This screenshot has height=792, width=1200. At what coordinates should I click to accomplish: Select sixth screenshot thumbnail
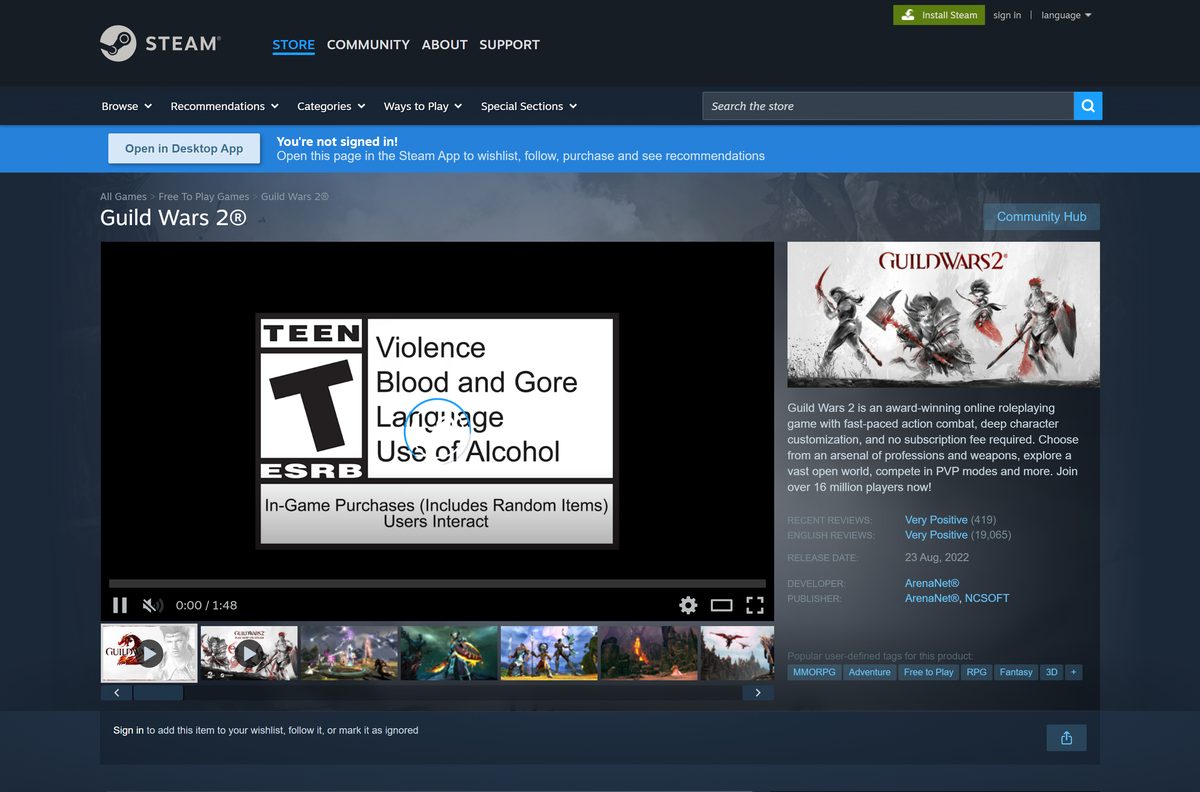click(x=649, y=653)
